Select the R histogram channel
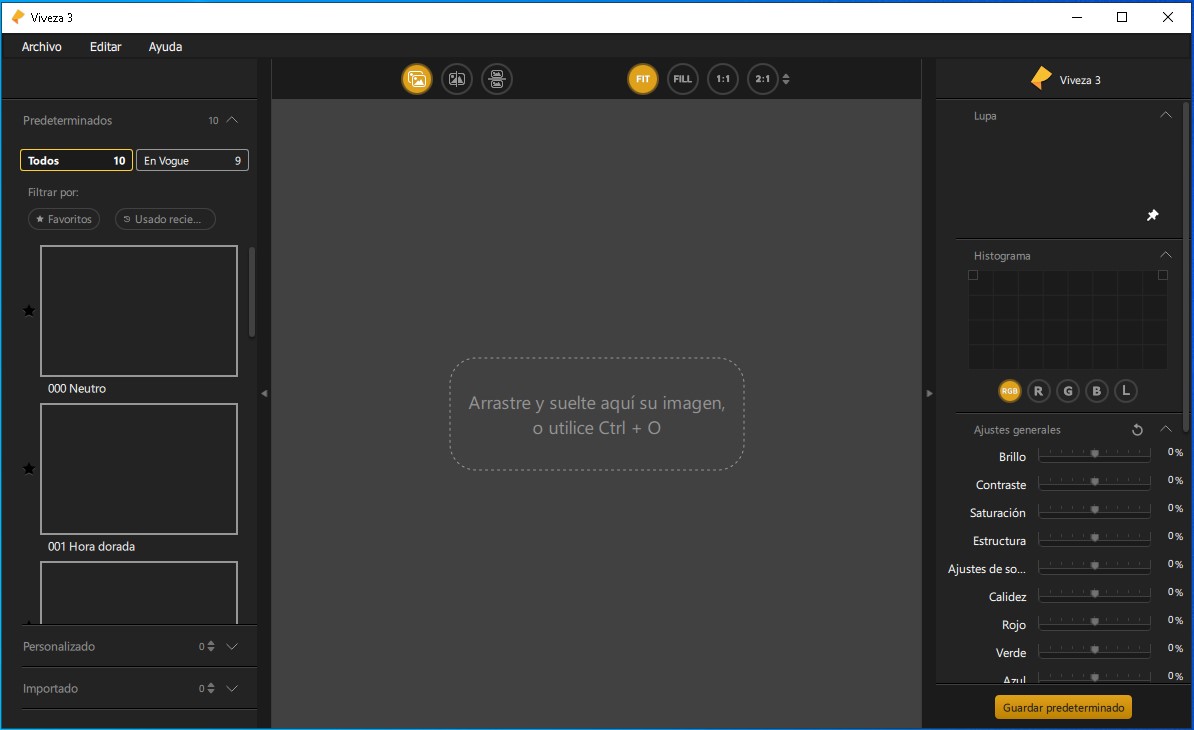Viewport: 1194px width, 730px height. point(1038,391)
